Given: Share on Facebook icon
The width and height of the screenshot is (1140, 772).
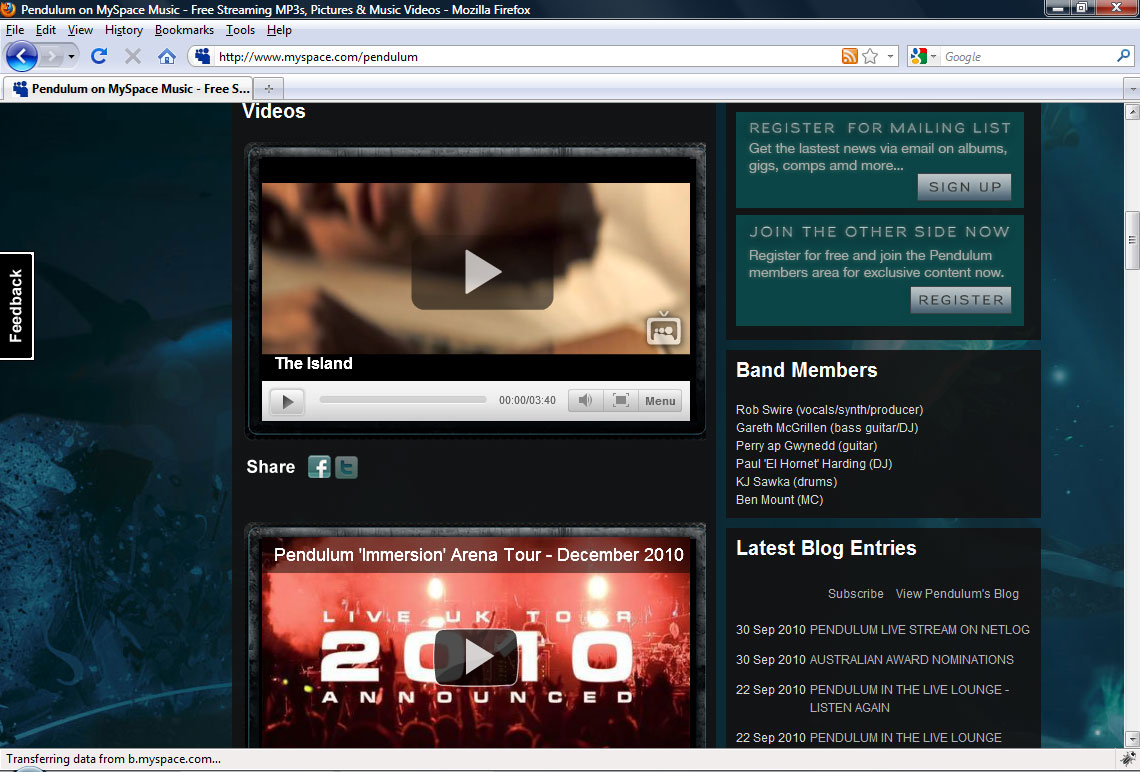Looking at the screenshot, I should [319, 467].
